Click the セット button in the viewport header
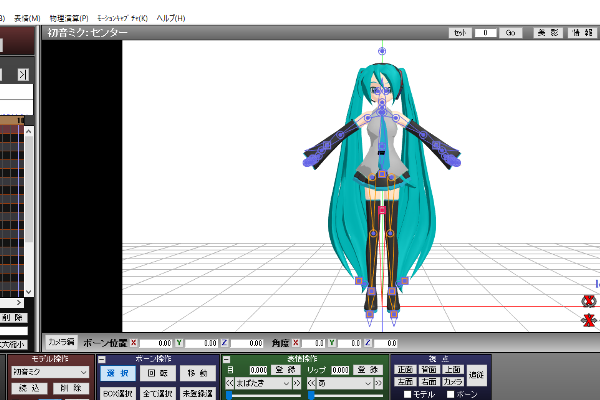Viewport: 600px width, 400px height. (460, 33)
